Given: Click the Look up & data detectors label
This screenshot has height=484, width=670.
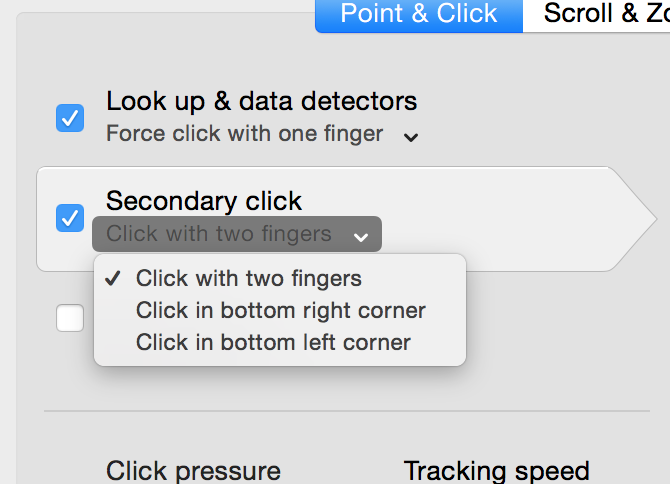Looking at the screenshot, I should pos(261,101).
